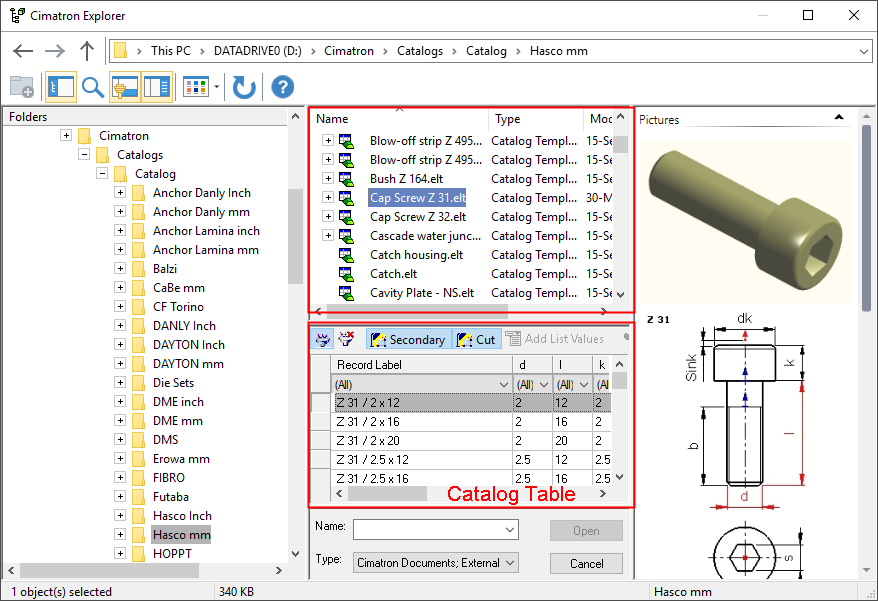Collapse the Pictures panel arrow
Image resolution: width=878 pixels, height=601 pixels.
[839, 117]
